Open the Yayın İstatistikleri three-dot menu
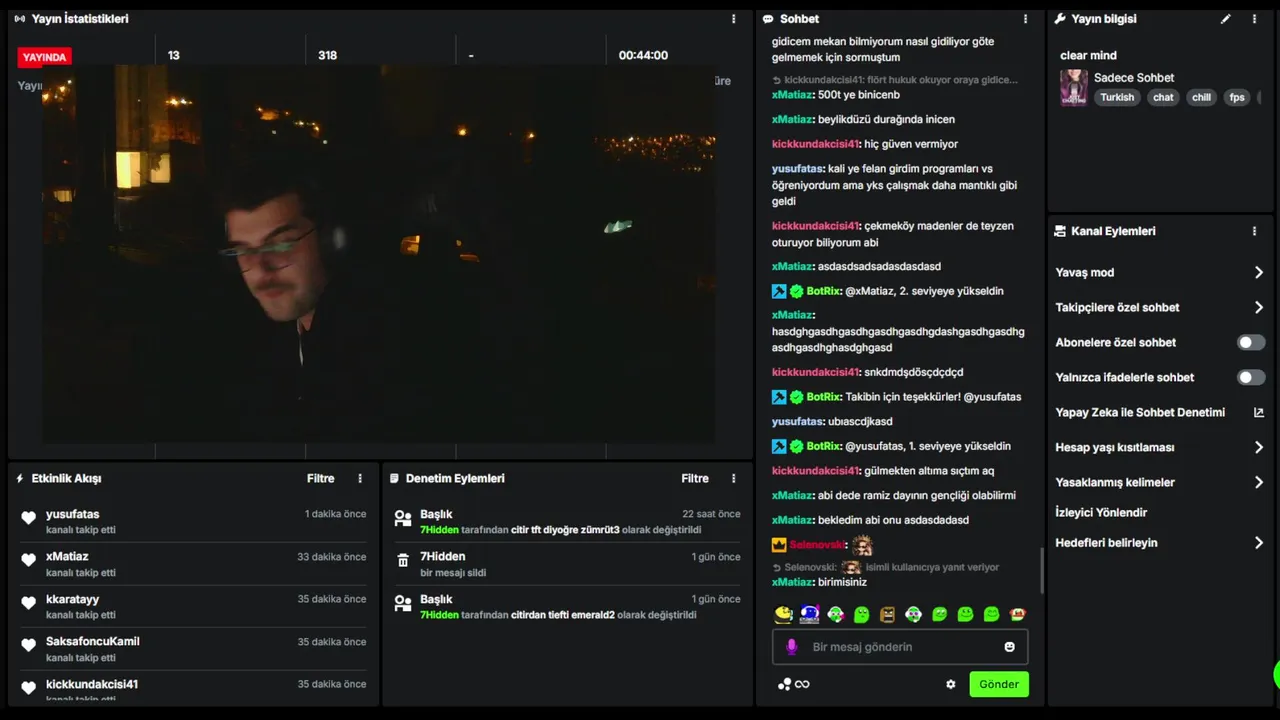This screenshot has height=720, width=1280. (x=733, y=19)
